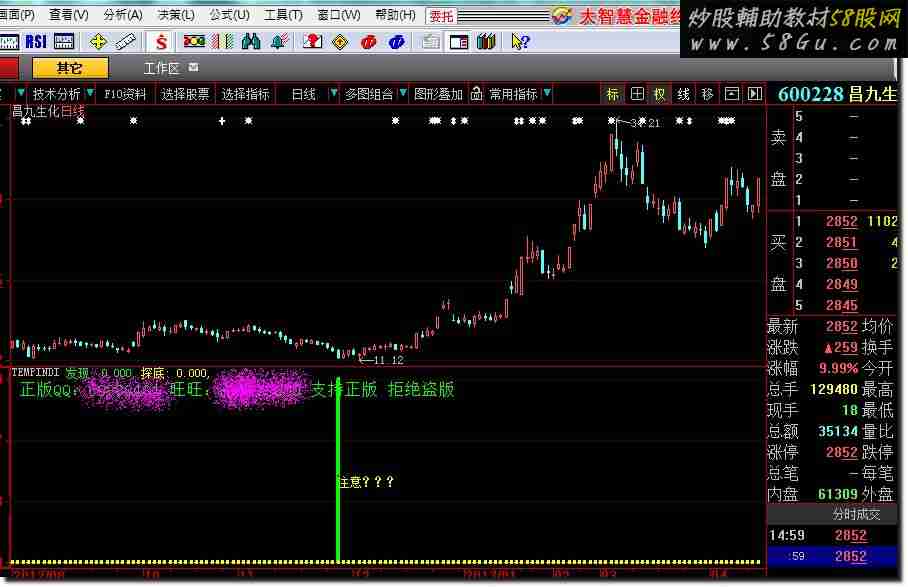Viewport: 908px width, 587px height.
Task: Click the 注意？？？ annotation text
Action: coord(367,482)
